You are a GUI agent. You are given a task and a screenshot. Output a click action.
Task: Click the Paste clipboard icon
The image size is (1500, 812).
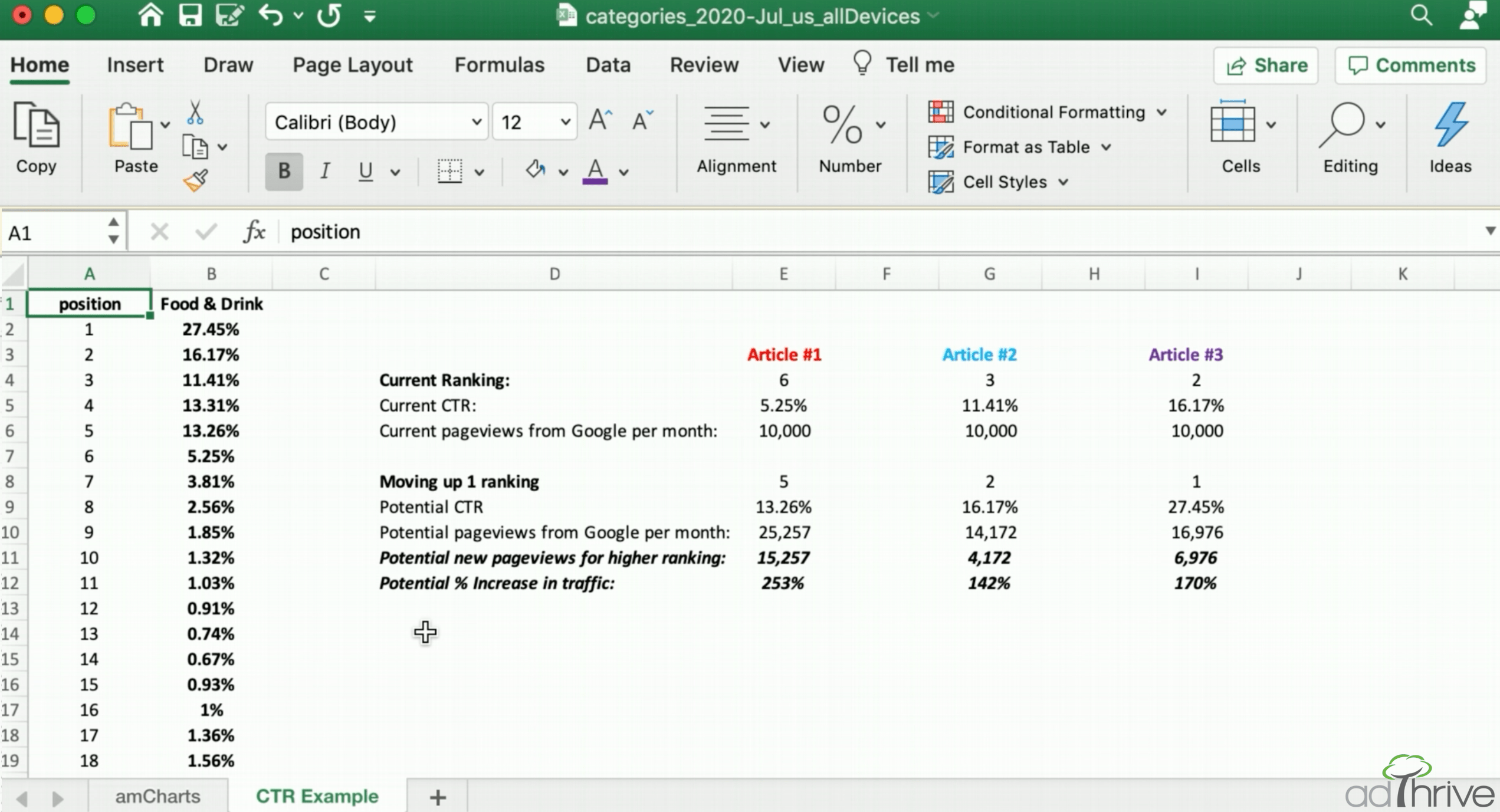coord(130,126)
